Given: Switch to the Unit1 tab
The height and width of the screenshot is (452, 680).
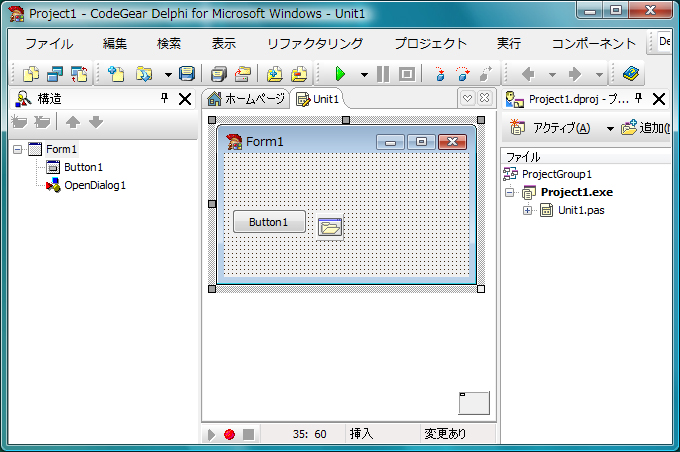Looking at the screenshot, I should [318, 99].
